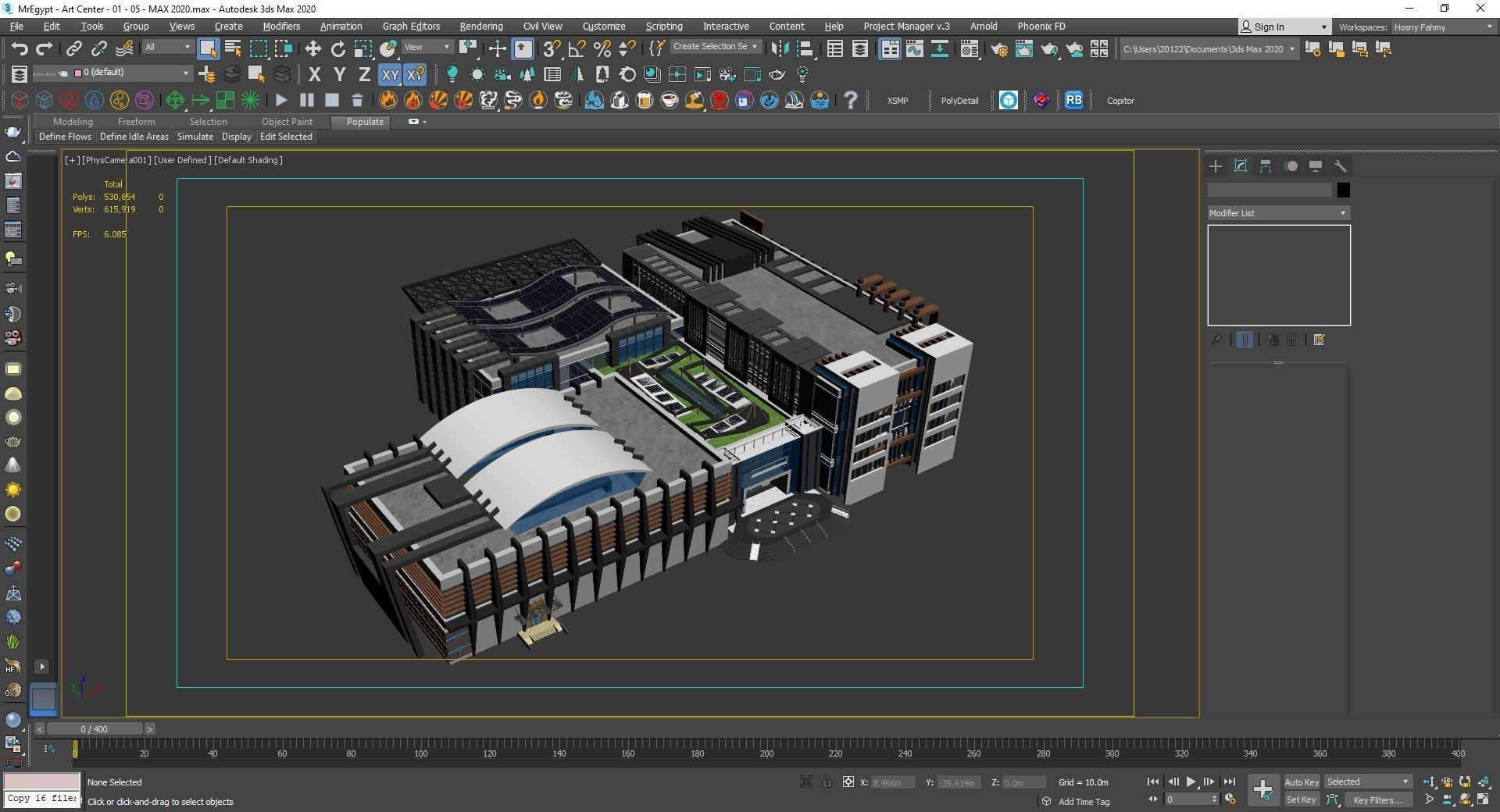
Task: Play the animation
Action: 1191,782
